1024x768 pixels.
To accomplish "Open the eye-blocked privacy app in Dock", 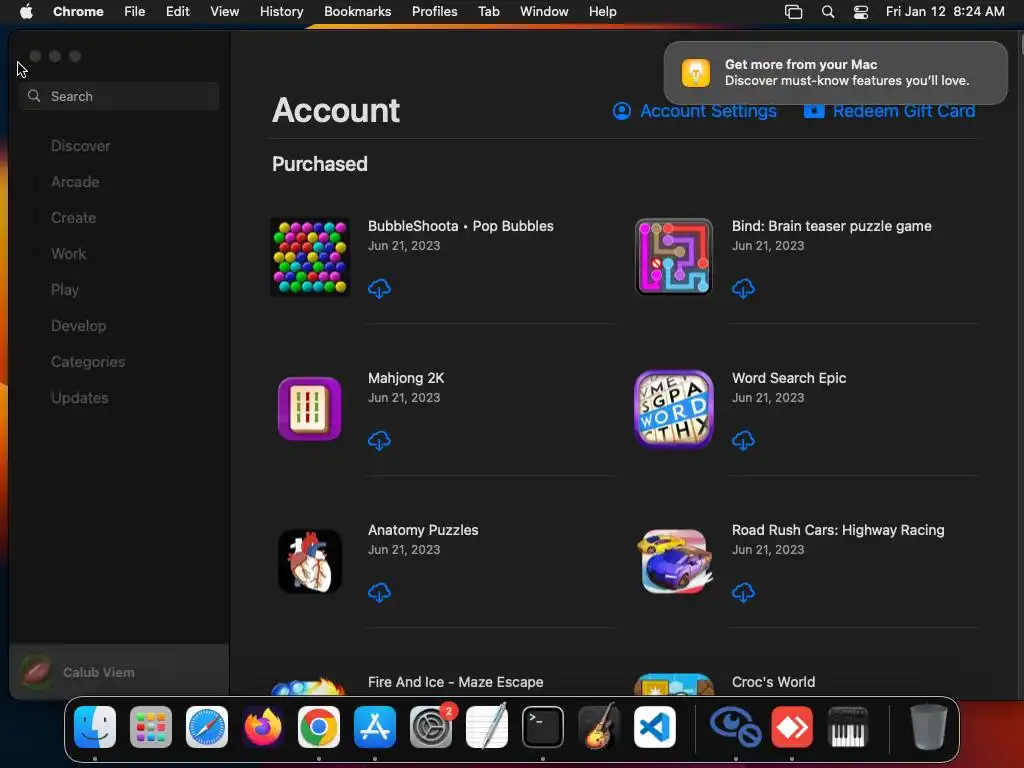I will 735,727.
